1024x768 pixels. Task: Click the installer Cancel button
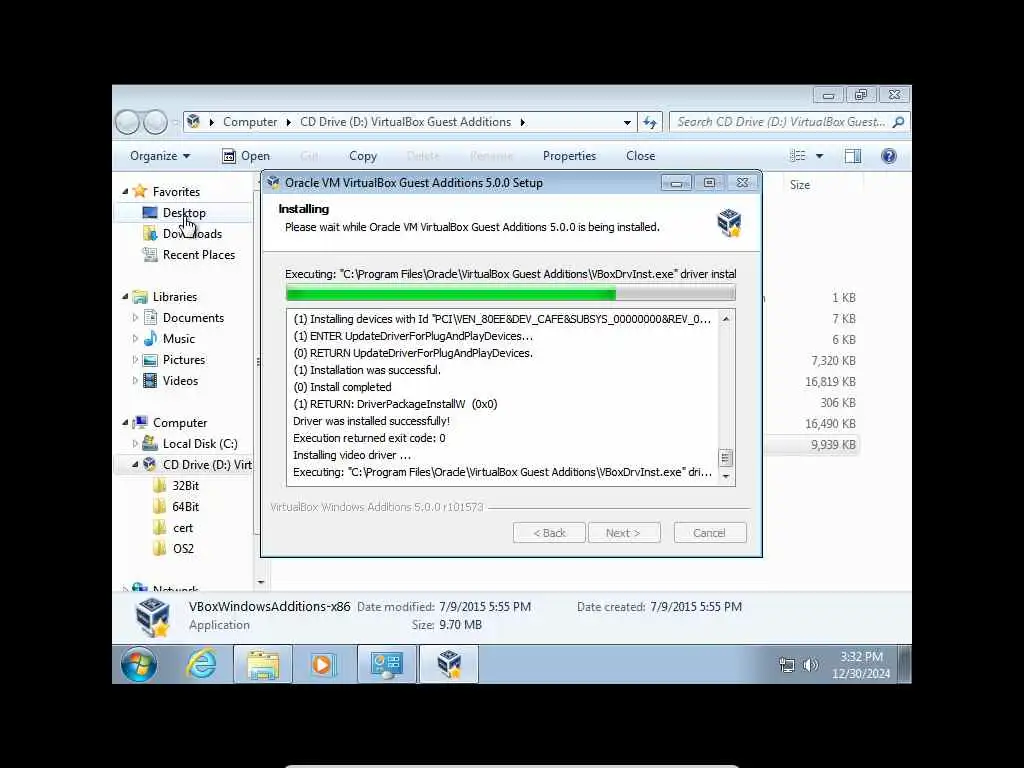click(710, 533)
